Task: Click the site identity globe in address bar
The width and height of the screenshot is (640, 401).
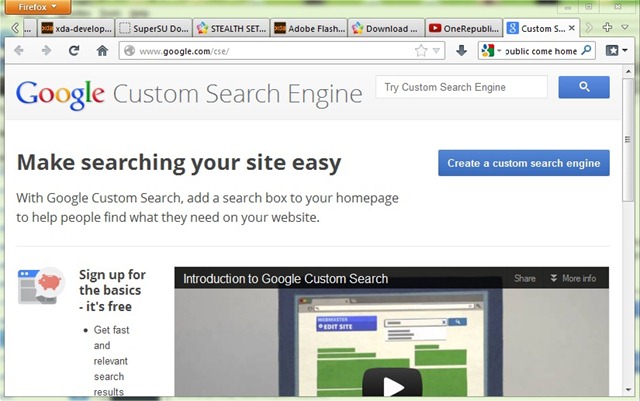Action: [x=129, y=51]
